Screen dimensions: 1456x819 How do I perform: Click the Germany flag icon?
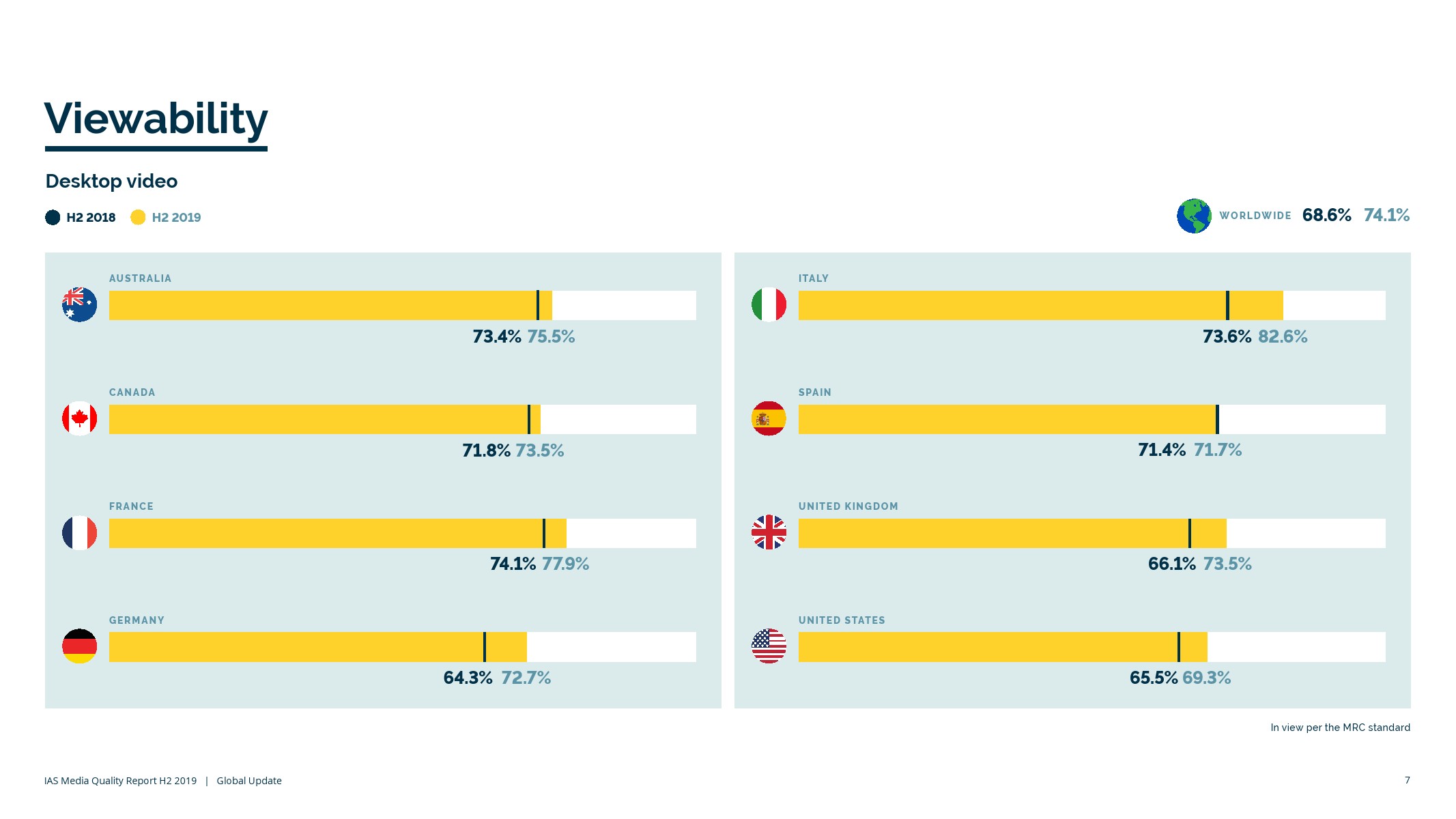pos(79,646)
